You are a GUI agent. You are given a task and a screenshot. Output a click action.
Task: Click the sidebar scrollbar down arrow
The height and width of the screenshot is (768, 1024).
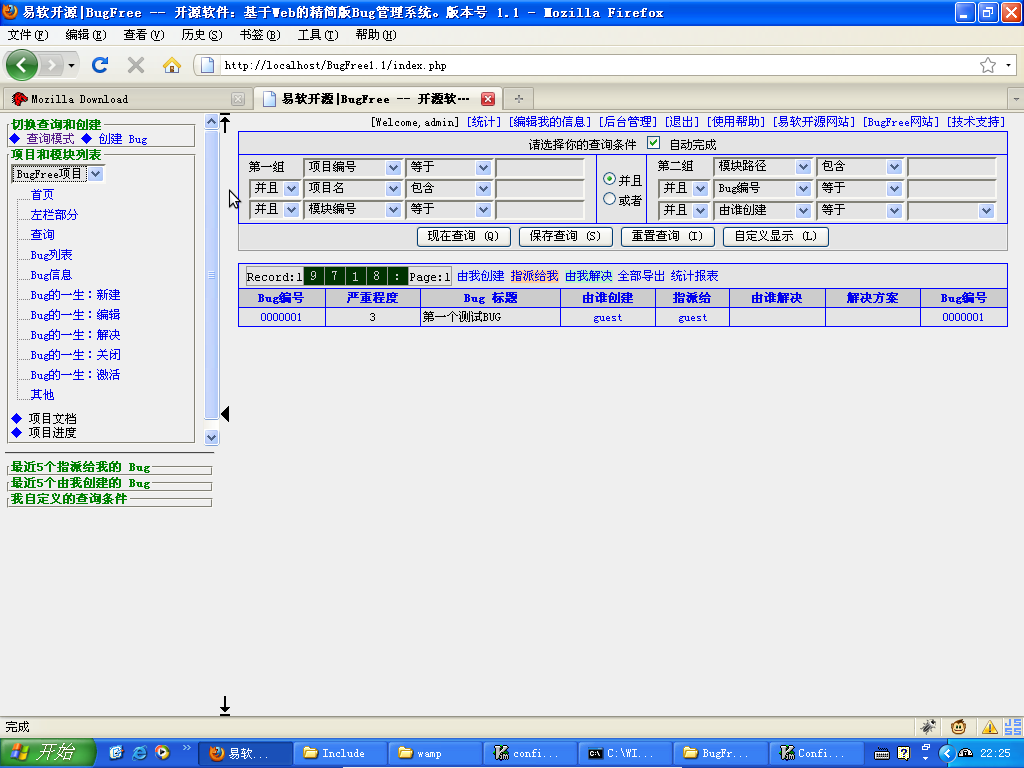click(211, 437)
